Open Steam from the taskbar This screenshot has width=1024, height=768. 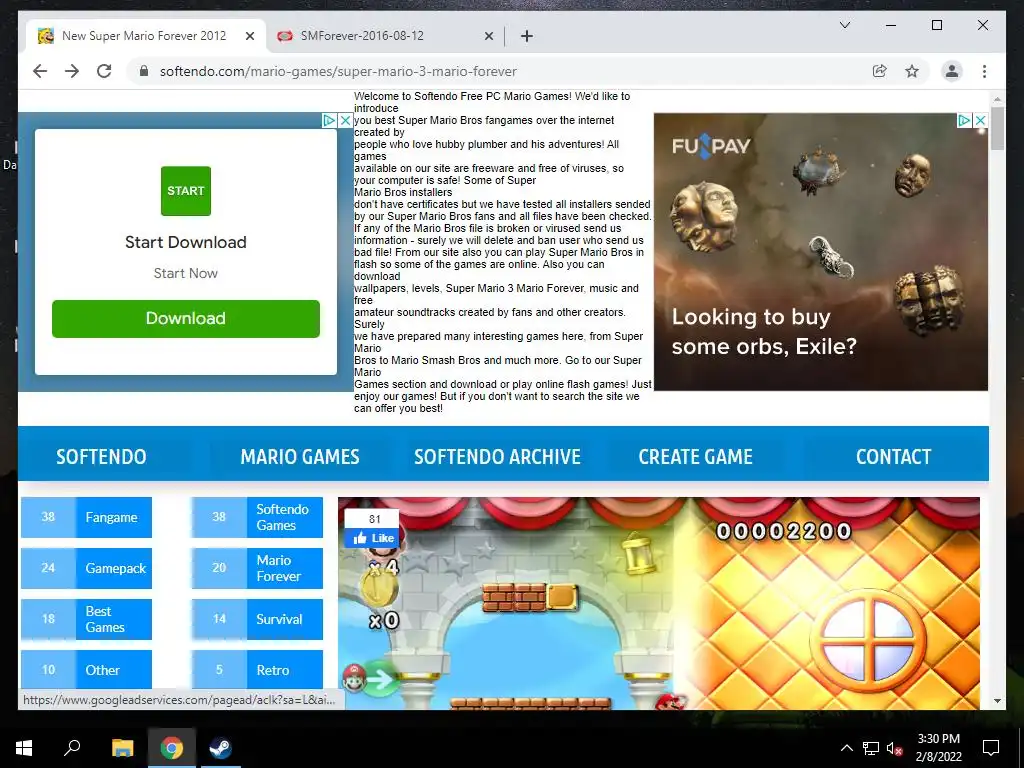(x=219, y=748)
